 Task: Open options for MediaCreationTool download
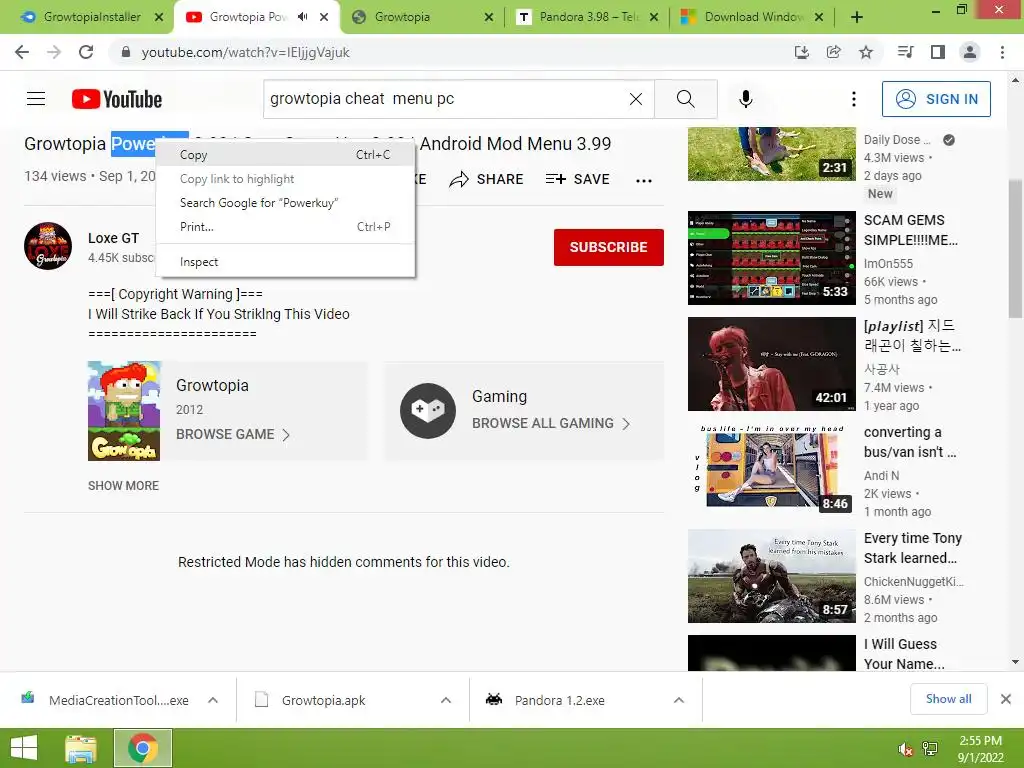pyautogui.click(x=213, y=700)
